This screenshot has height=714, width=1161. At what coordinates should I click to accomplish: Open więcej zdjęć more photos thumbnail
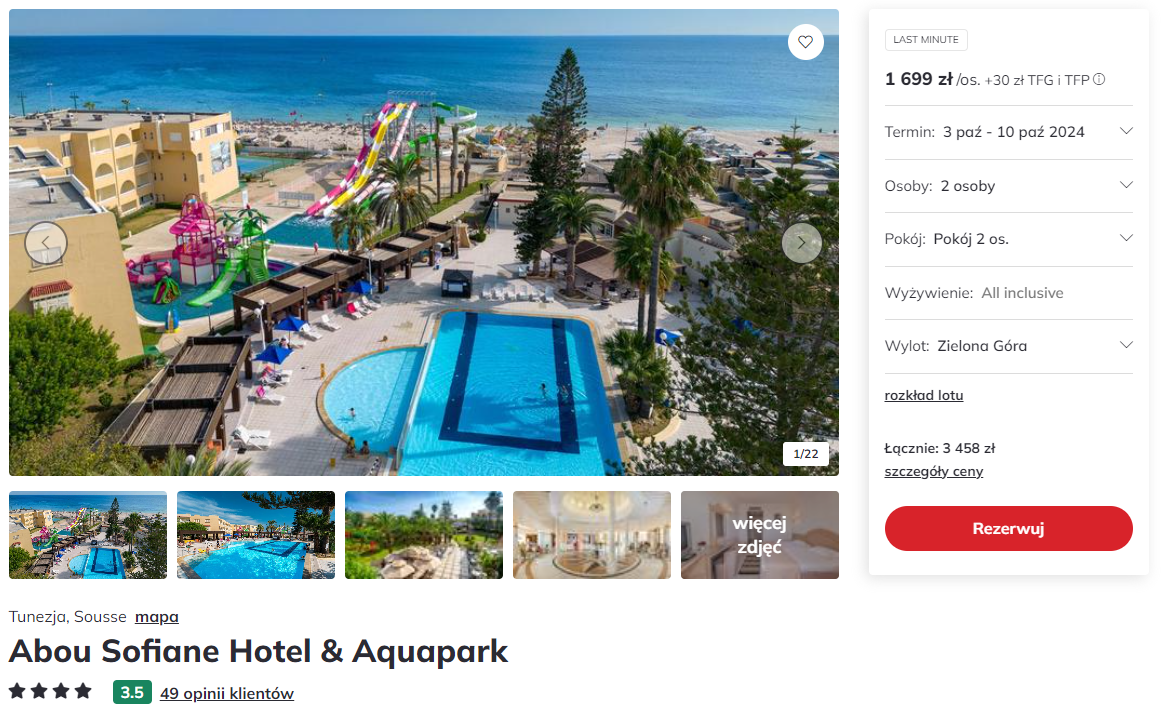coord(760,535)
